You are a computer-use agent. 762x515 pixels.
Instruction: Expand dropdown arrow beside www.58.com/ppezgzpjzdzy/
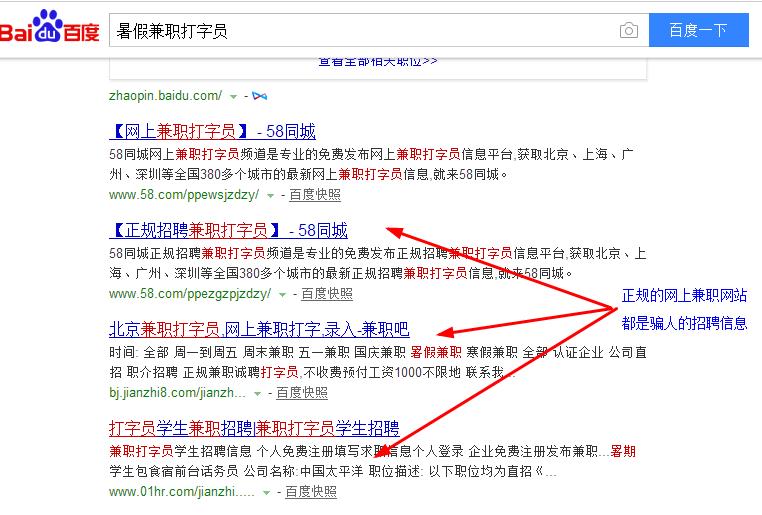pos(282,295)
